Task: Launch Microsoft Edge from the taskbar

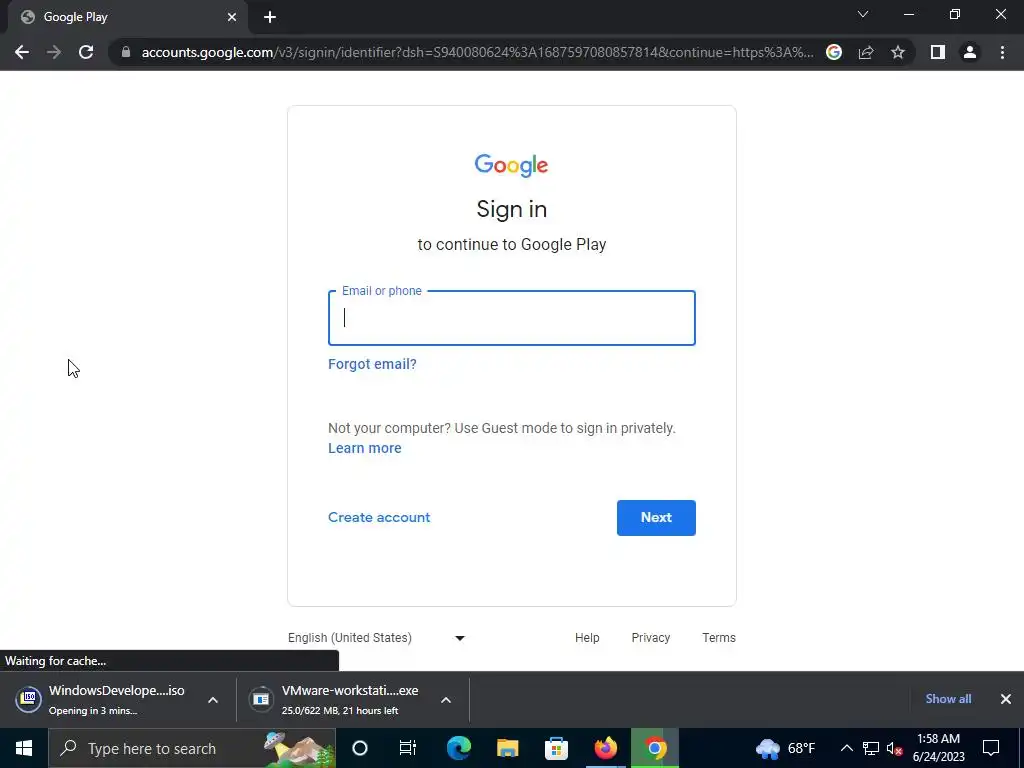Action: tap(458, 748)
